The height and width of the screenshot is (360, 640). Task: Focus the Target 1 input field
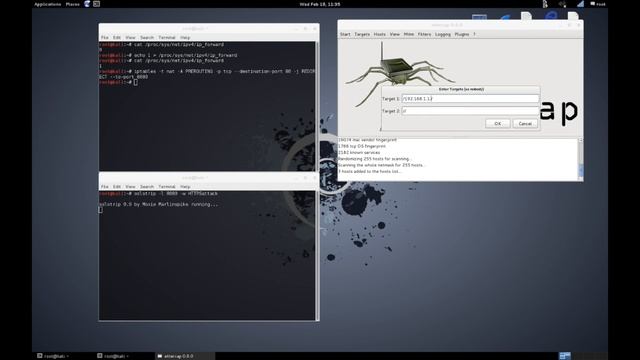tap(470, 99)
